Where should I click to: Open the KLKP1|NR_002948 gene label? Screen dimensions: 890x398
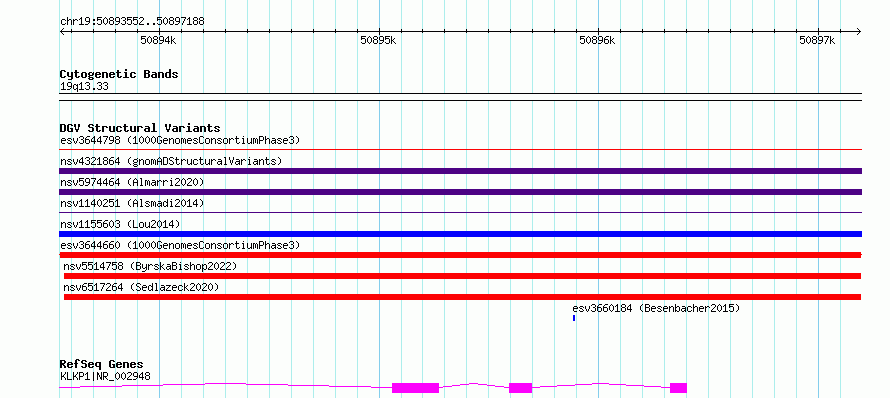(x=106, y=376)
